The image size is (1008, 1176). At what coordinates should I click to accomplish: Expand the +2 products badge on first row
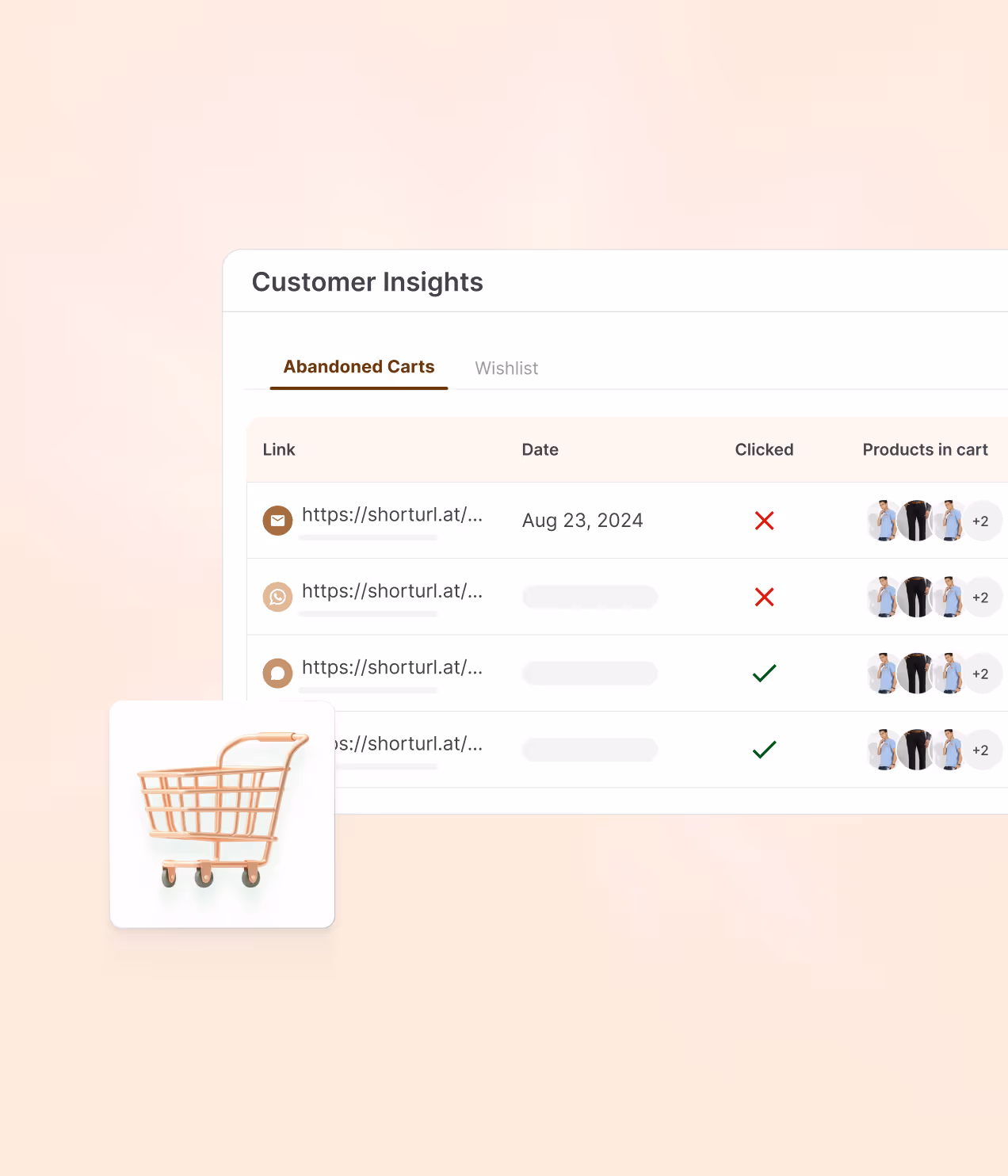click(x=980, y=521)
